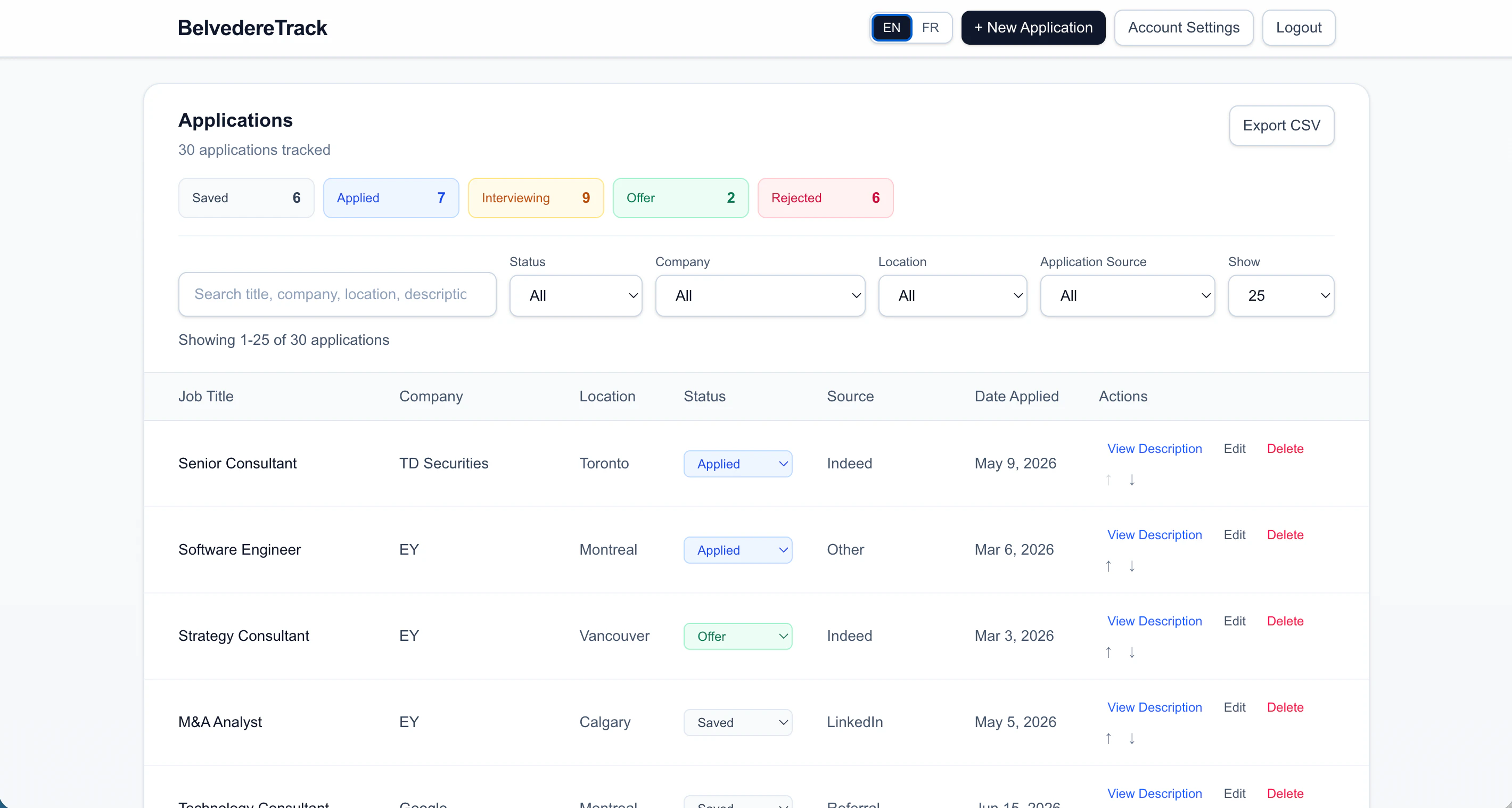Move Software Engineer row down

tap(1132, 566)
